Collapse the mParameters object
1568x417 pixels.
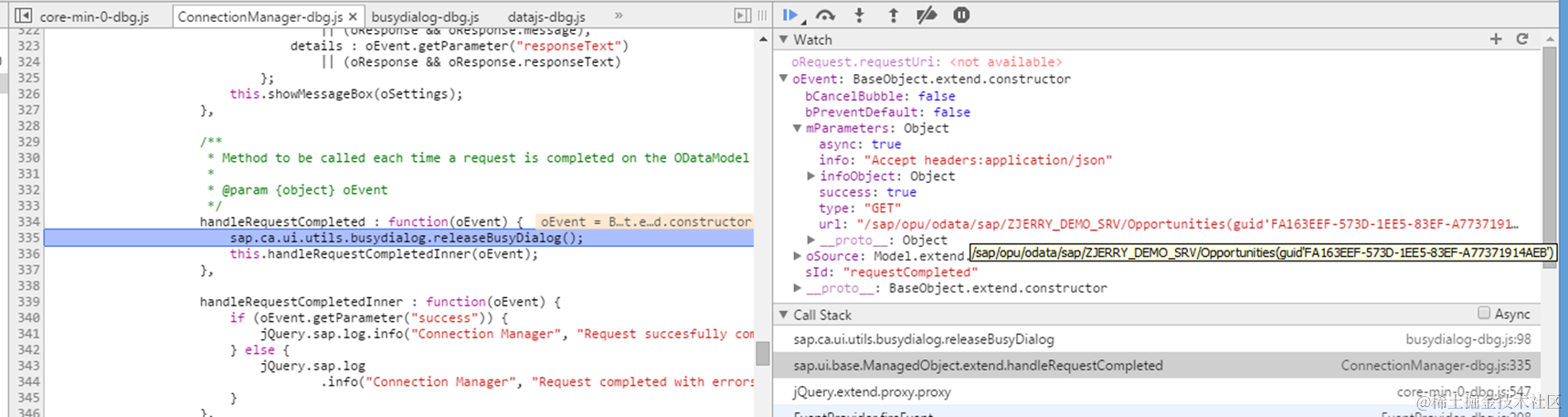[797, 129]
